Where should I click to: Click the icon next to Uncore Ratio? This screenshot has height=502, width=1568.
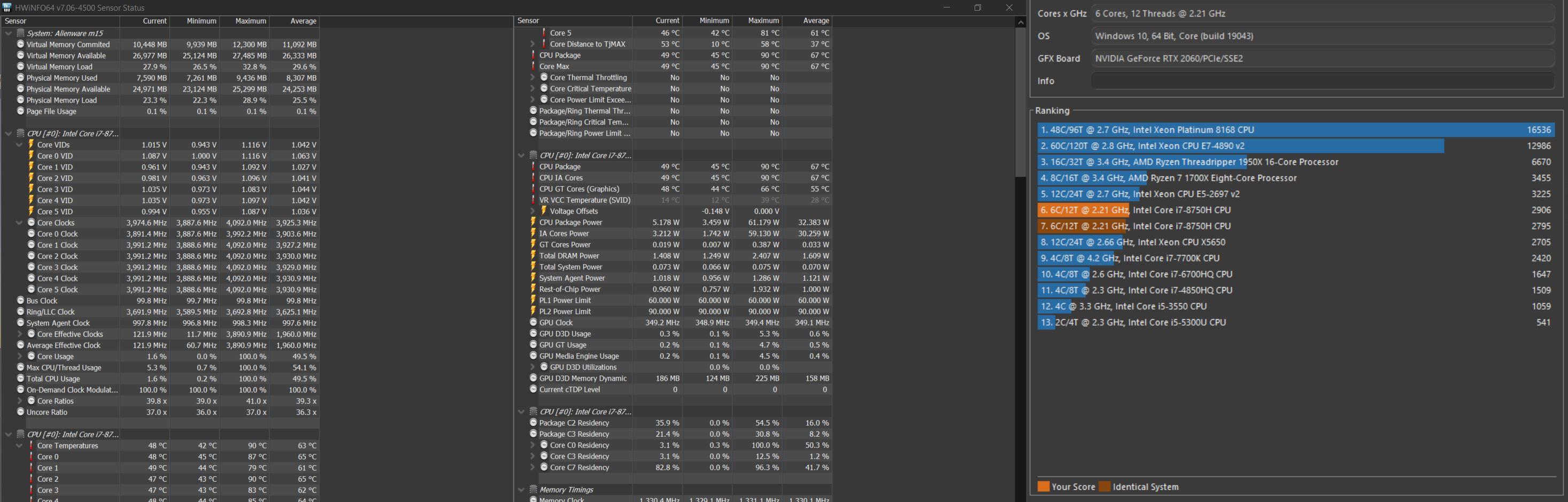tap(21, 412)
